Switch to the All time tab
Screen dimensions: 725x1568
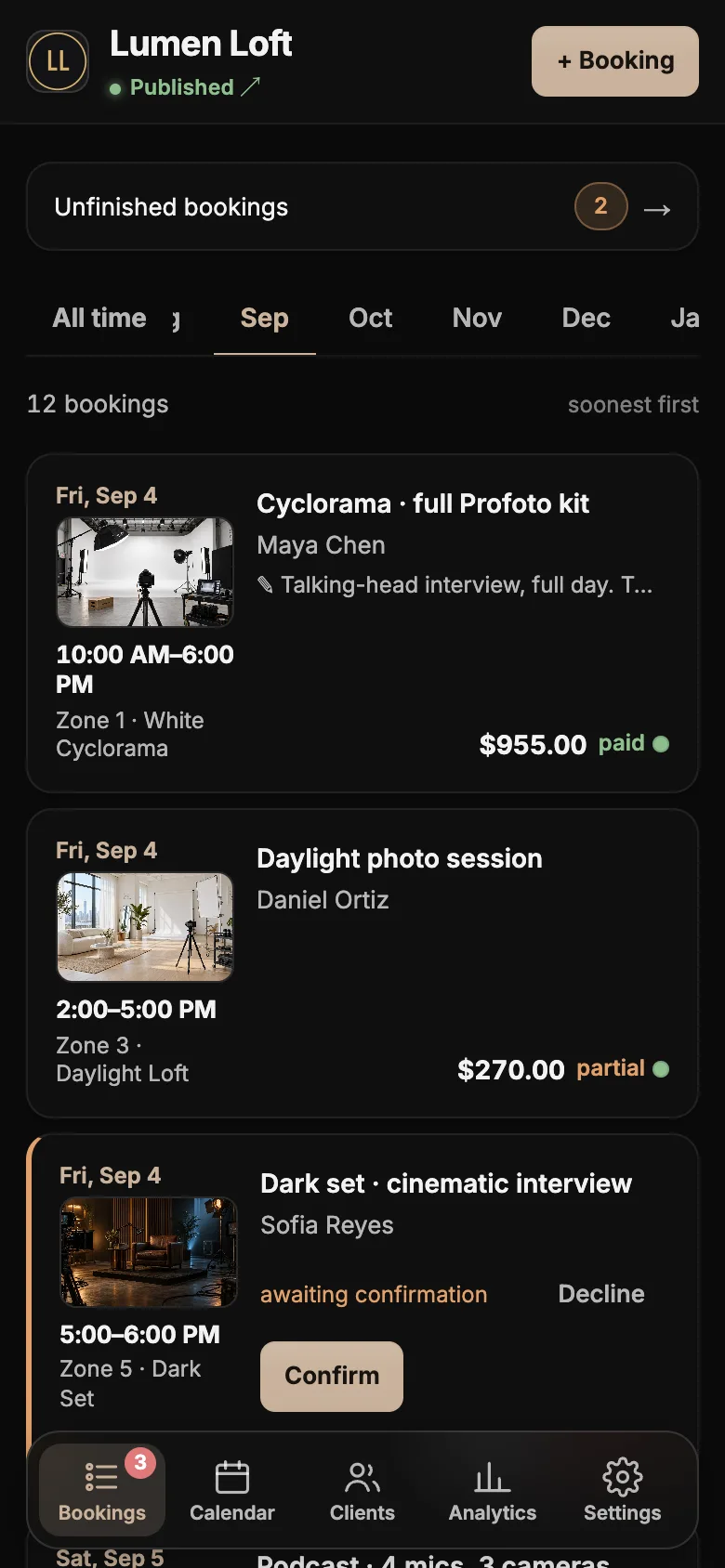[x=99, y=318]
